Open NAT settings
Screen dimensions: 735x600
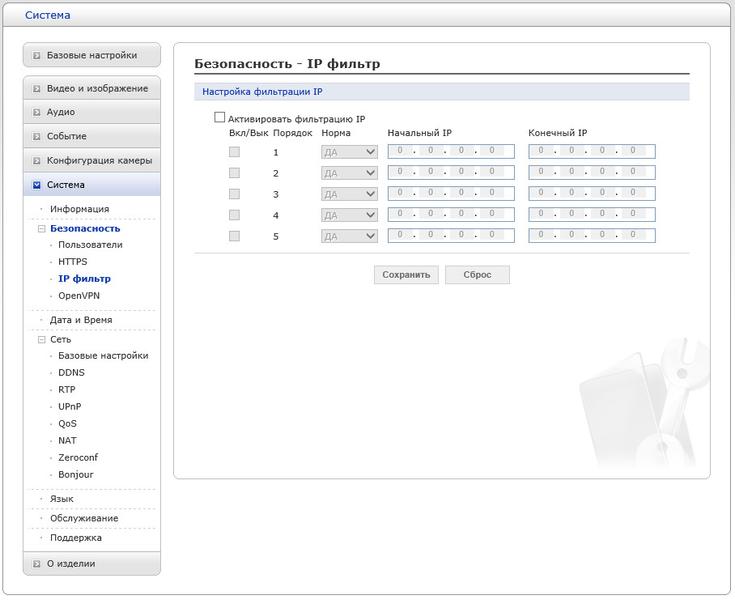[x=67, y=441]
